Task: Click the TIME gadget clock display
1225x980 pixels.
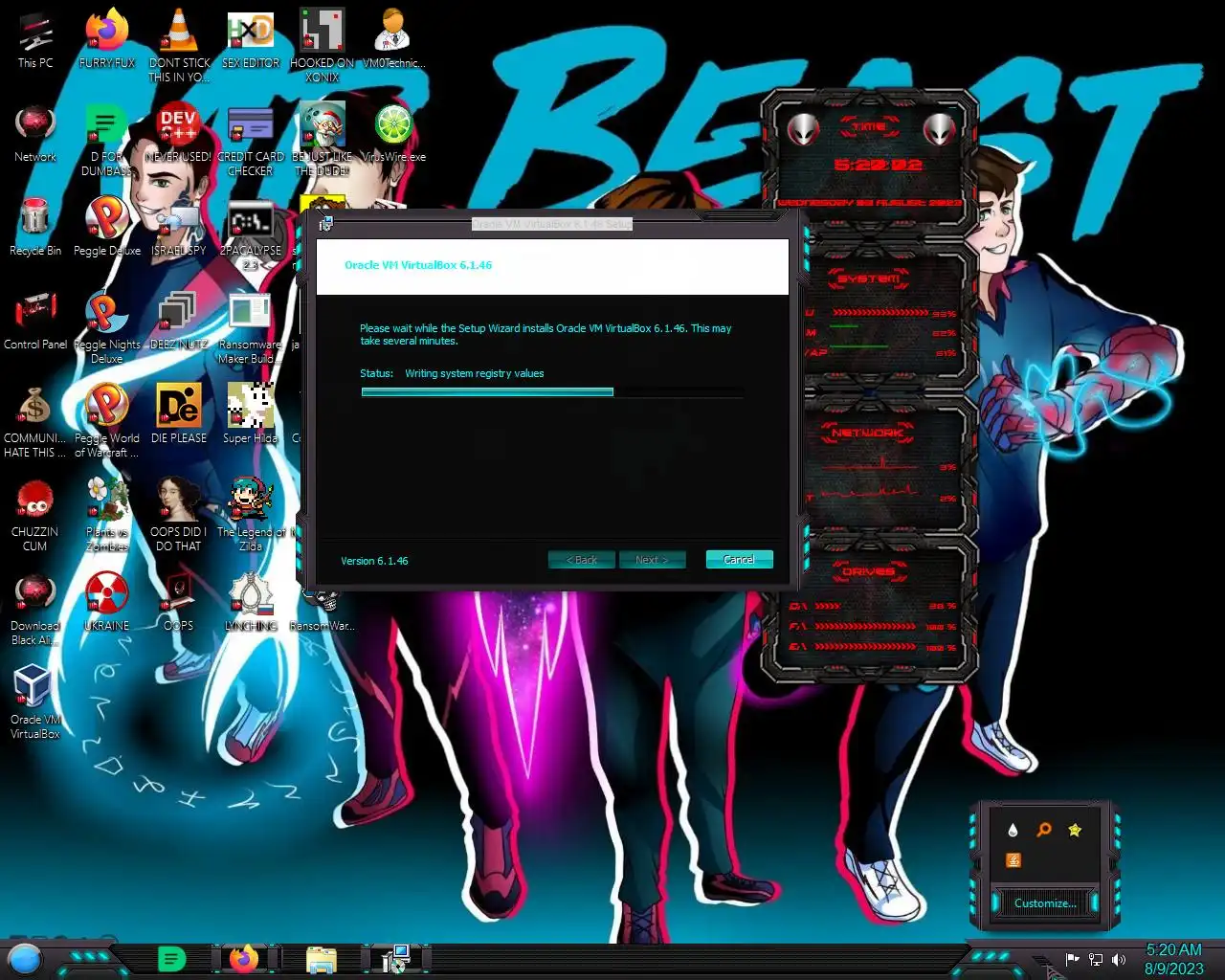Action: (879, 165)
